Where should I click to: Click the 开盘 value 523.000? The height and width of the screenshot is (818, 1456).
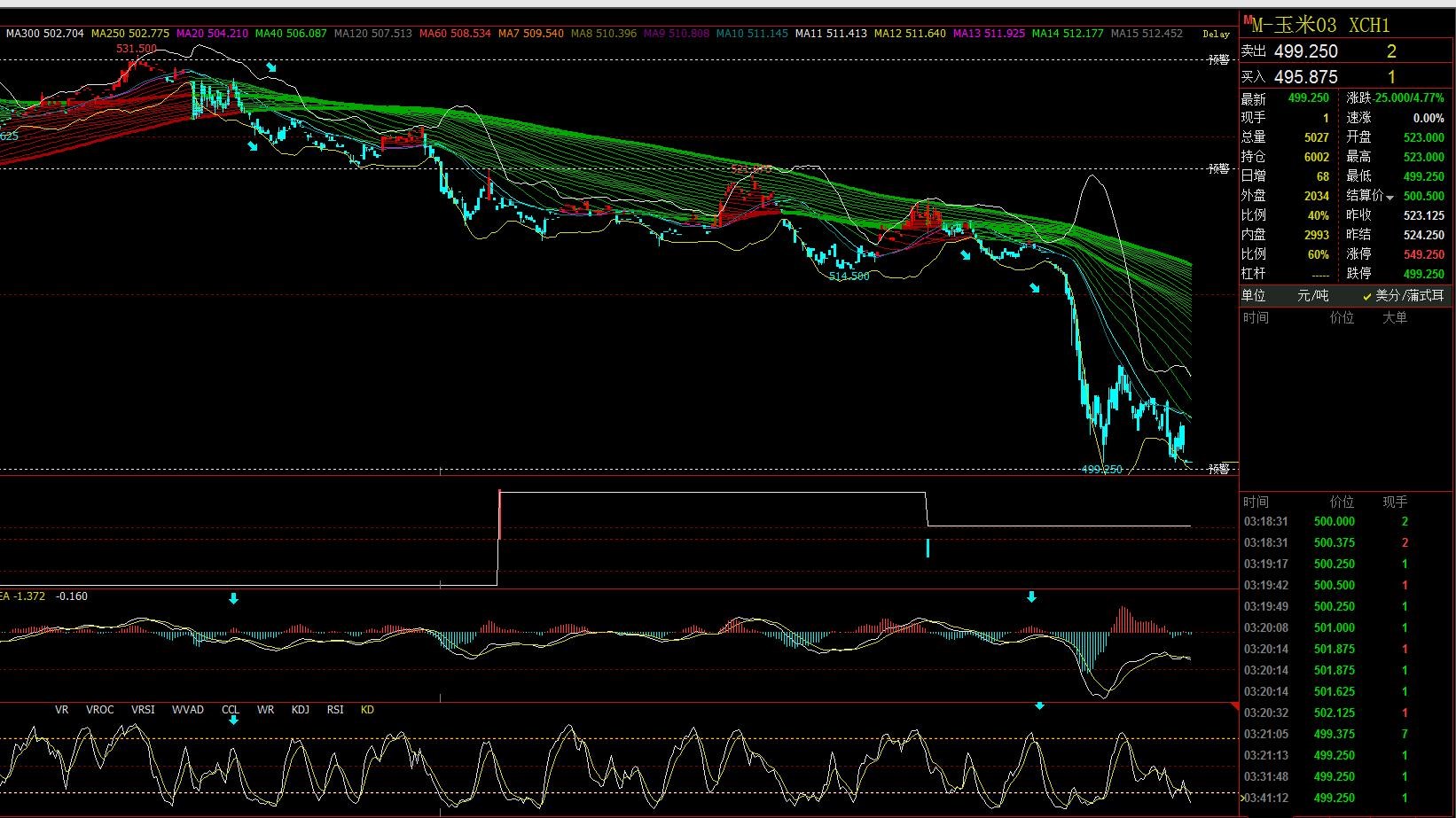pos(1424,137)
